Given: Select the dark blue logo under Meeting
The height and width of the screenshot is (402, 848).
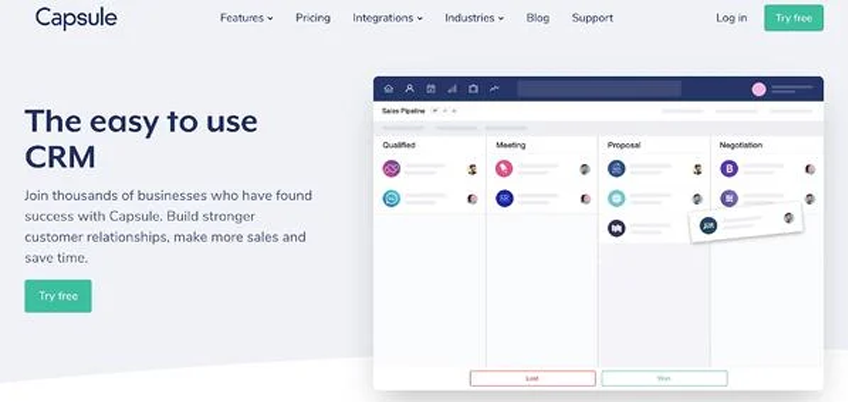Looking at the screenshot, I should tap(504, 199).
